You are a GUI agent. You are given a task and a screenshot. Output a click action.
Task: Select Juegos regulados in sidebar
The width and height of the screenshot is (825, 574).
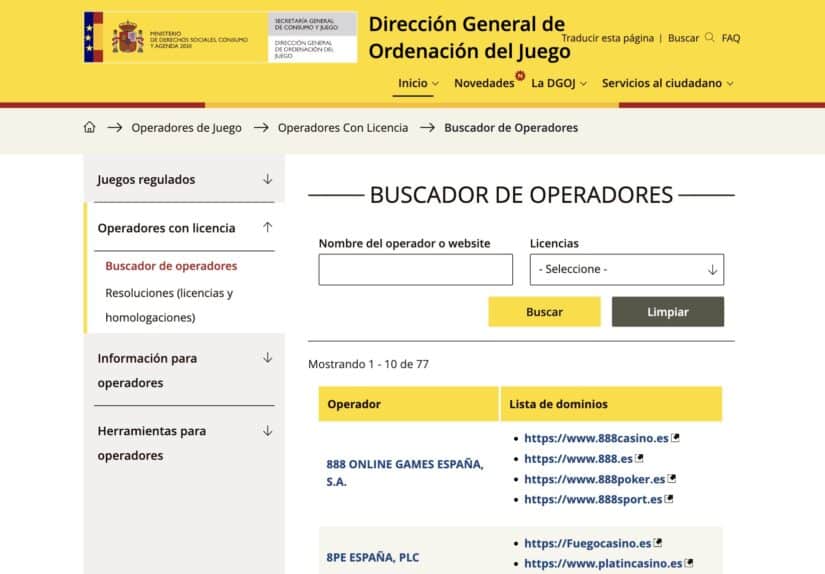click(146, 179)
